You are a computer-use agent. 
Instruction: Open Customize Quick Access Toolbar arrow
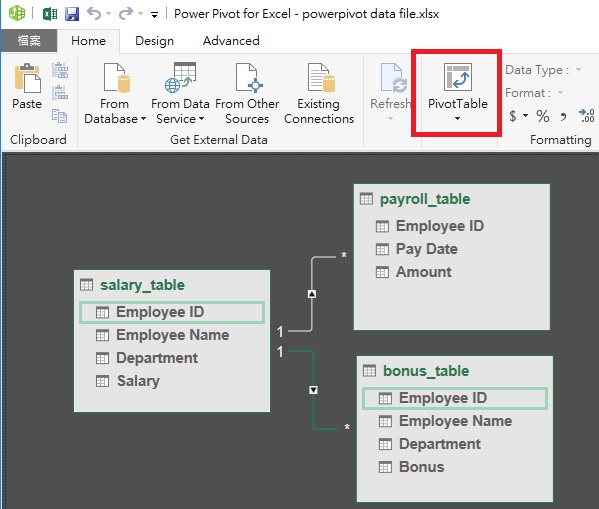[154, 15]
